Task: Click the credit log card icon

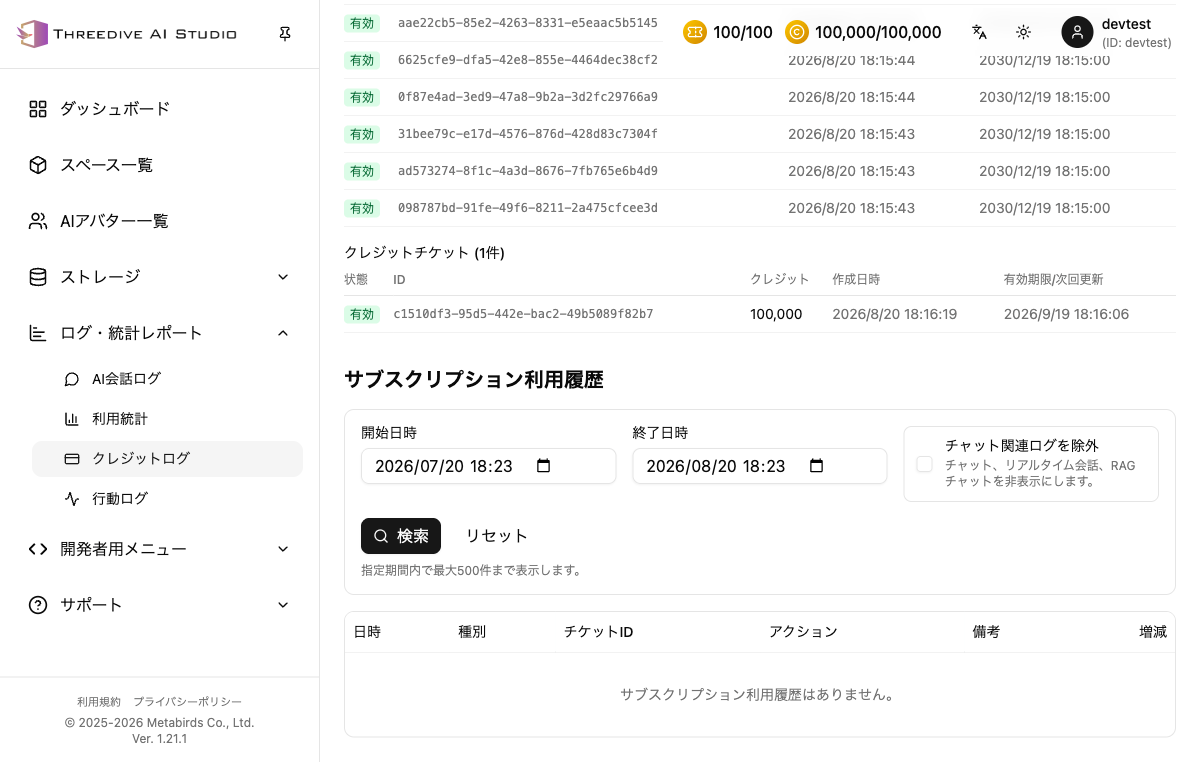Action: tap(72, 459)
